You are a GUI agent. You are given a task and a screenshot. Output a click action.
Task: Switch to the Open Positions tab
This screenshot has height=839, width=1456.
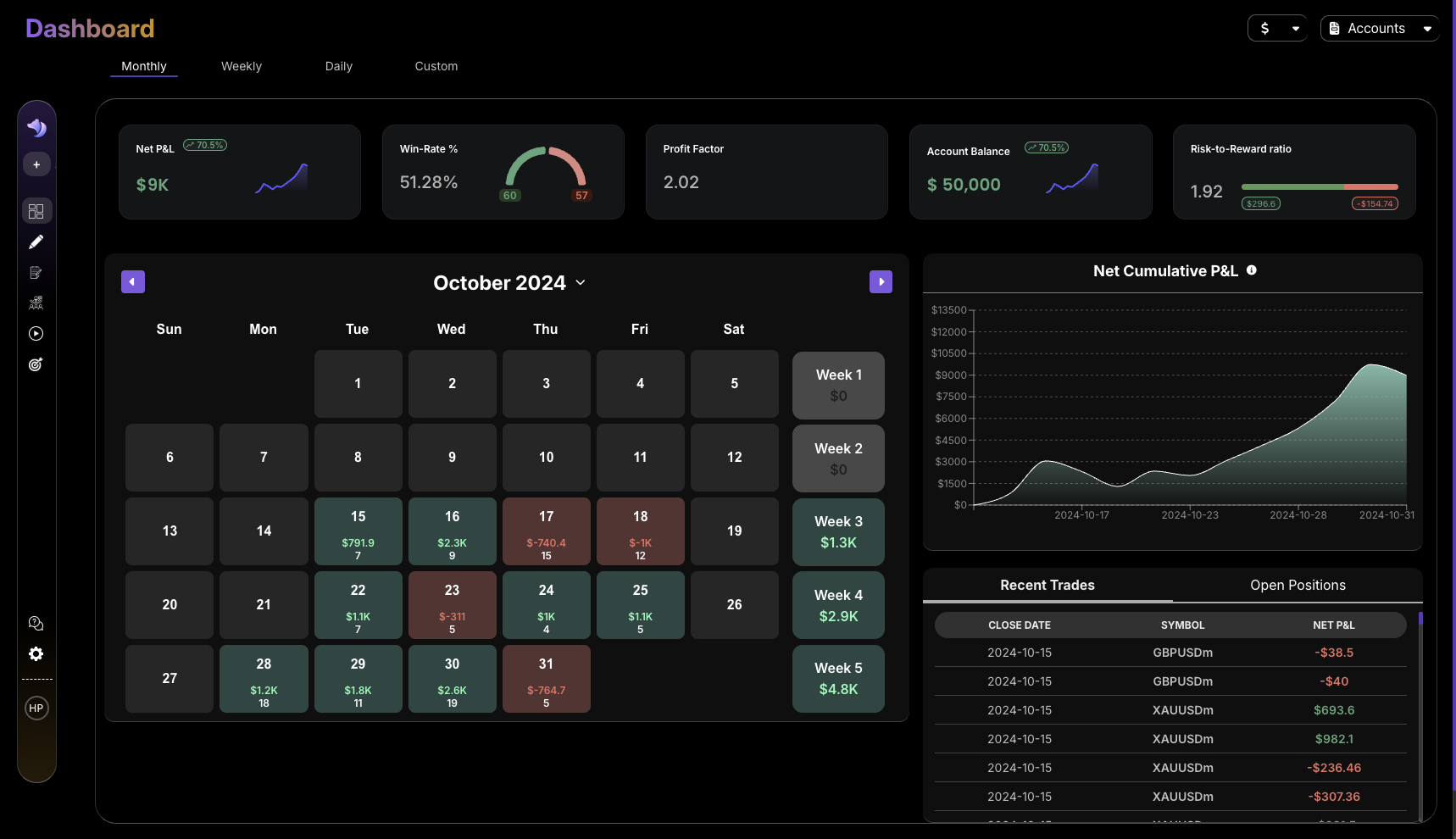(x=1298, y=586)
